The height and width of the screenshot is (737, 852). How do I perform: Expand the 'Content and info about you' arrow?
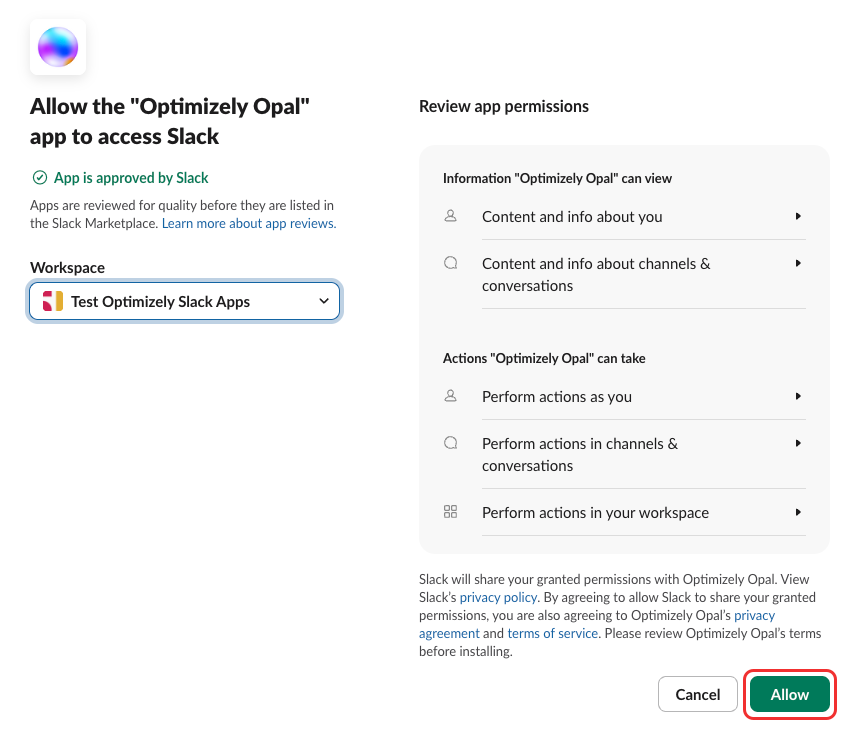coord(798,216)
